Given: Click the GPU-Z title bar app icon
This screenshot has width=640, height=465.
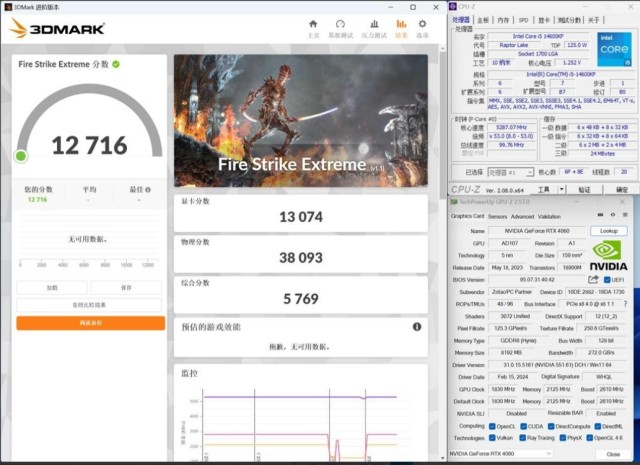Looking at the screenshot, I should pos(454,202).
